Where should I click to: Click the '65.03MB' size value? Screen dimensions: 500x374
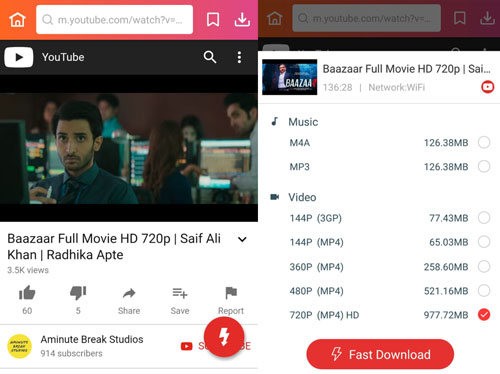coord(449,242)
